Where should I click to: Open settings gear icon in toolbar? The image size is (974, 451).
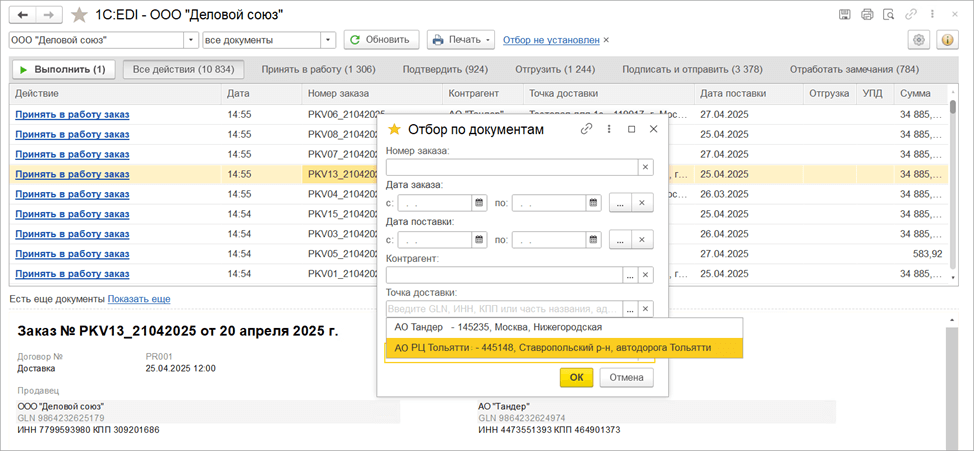pyautogui.click(x=919, y=40)
